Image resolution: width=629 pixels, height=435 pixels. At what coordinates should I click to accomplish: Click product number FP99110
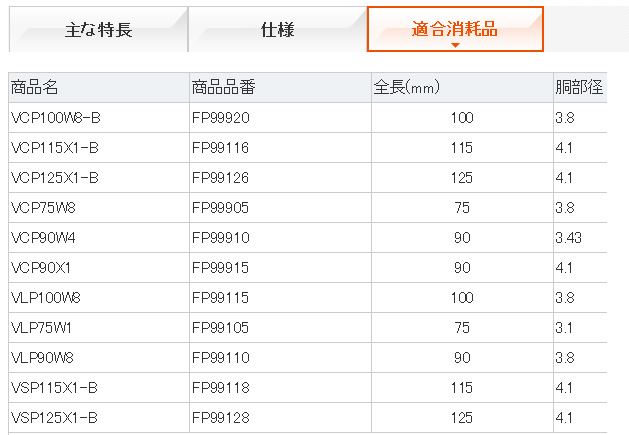click(x=221, y=358)
